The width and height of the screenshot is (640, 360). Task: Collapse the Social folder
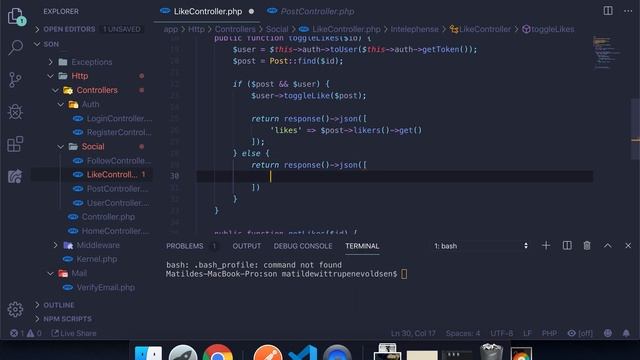93,147
